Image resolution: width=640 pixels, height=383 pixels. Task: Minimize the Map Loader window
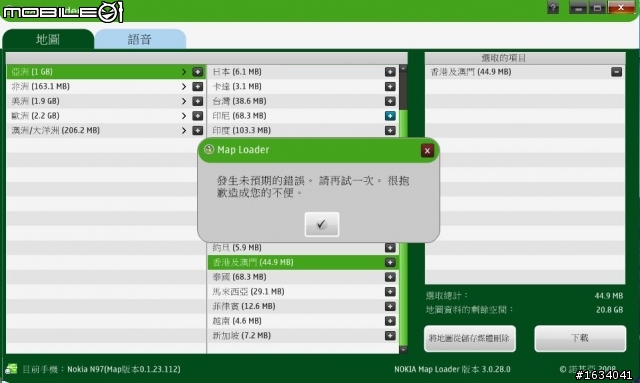click(578, 8)
